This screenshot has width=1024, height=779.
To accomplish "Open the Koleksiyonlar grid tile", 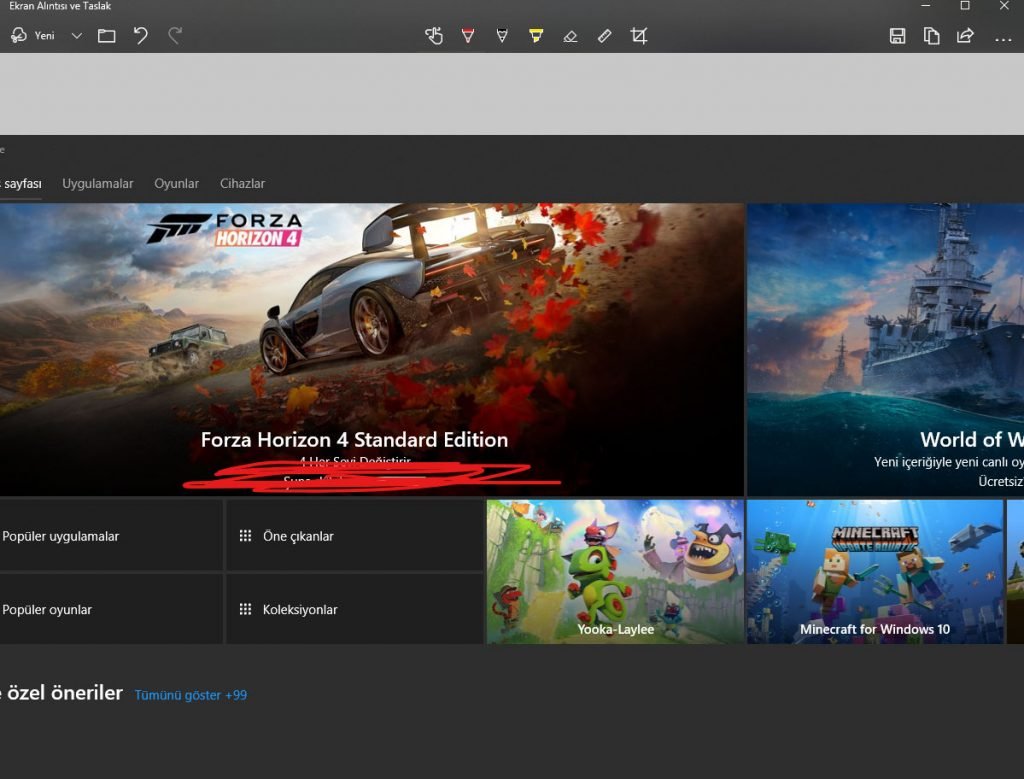I will tap(354, 609).
